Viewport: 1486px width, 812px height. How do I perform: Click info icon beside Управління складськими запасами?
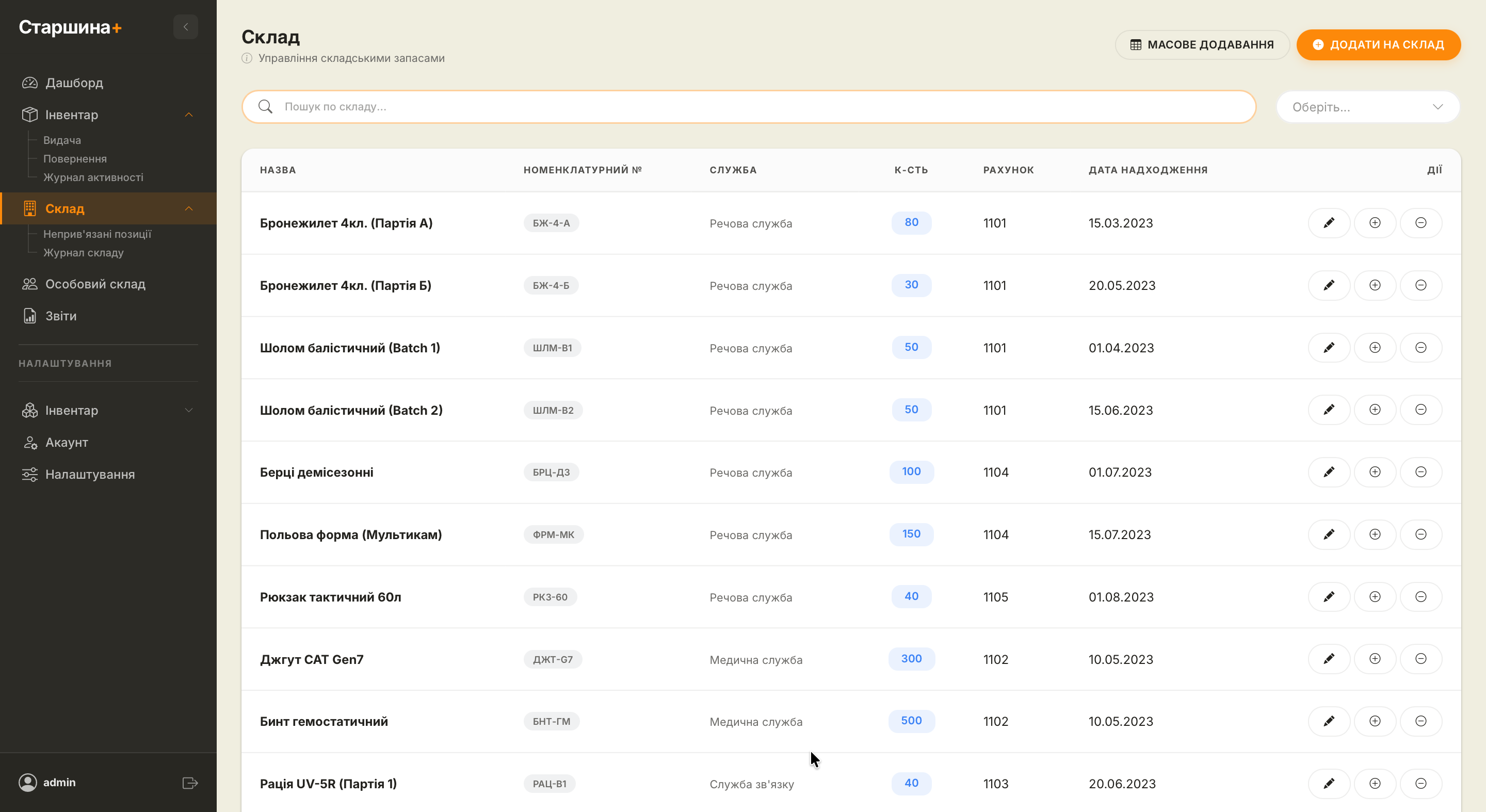(x=247, y=58)
